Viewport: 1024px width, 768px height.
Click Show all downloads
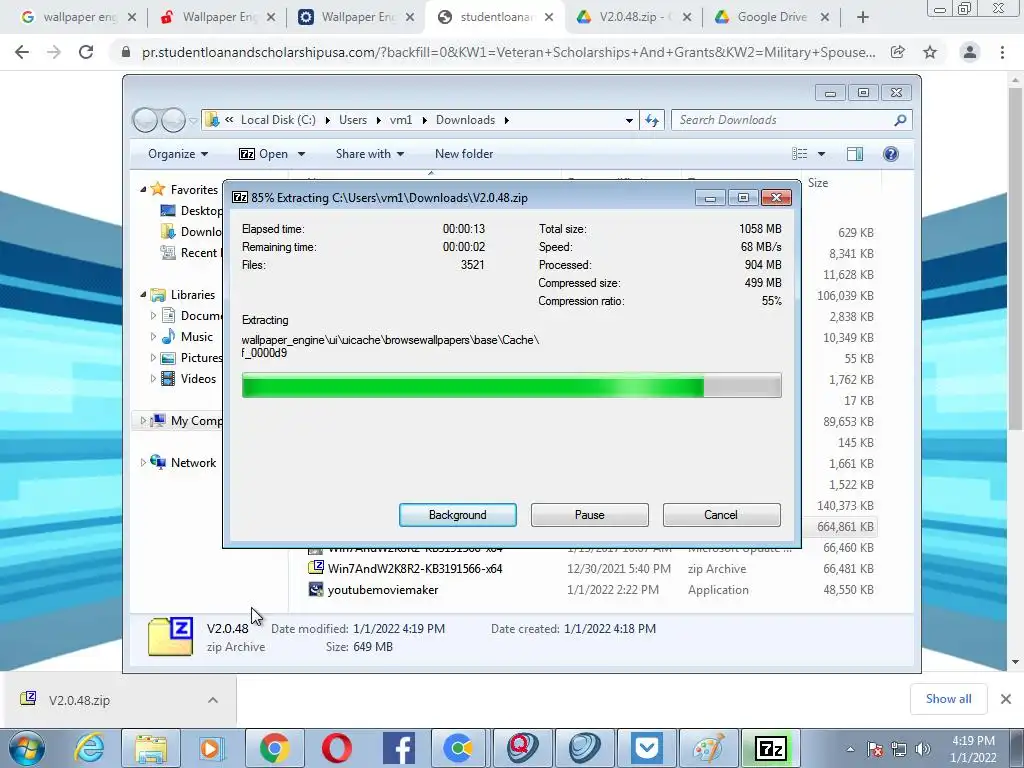[x=948, y=699]
